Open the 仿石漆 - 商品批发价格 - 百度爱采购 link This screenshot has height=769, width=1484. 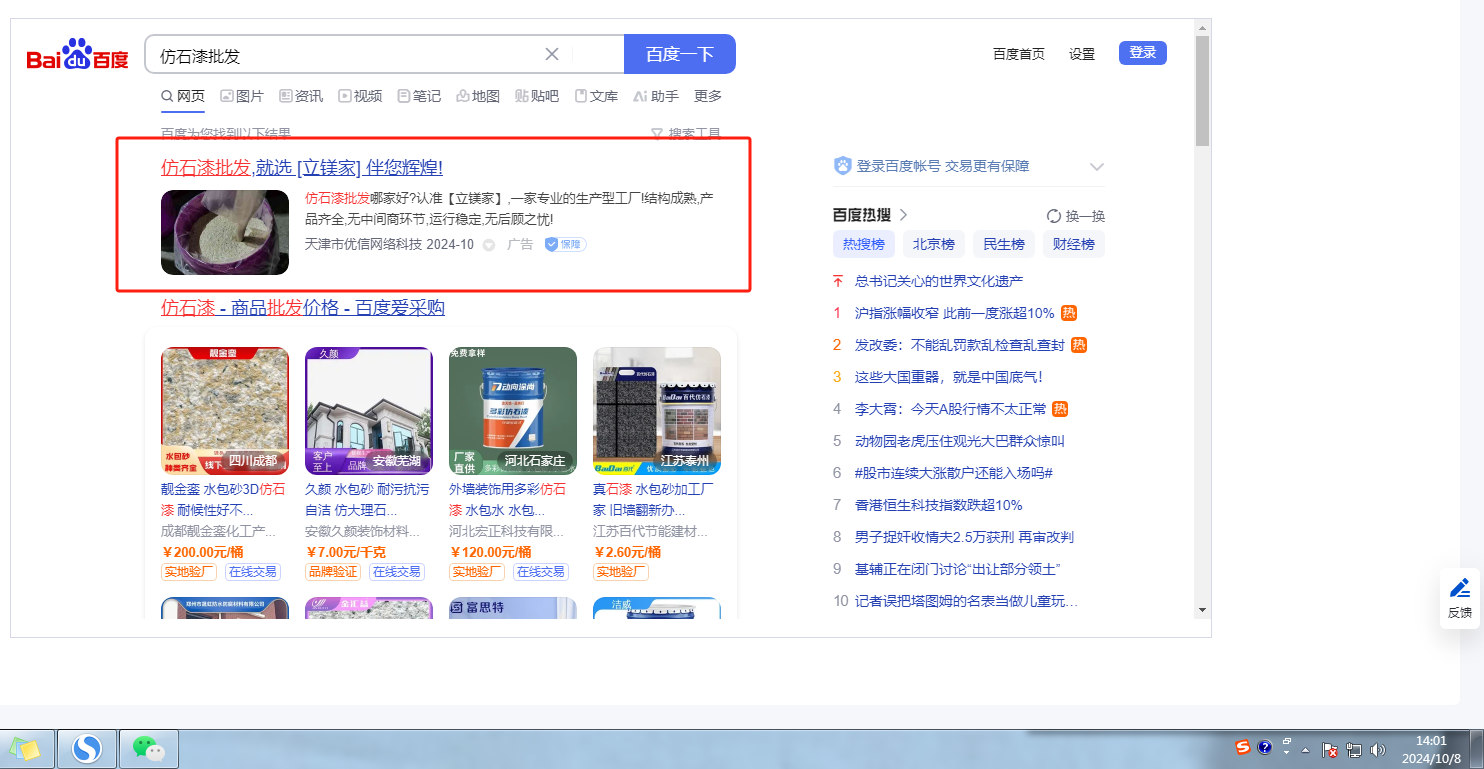(303, 307)
